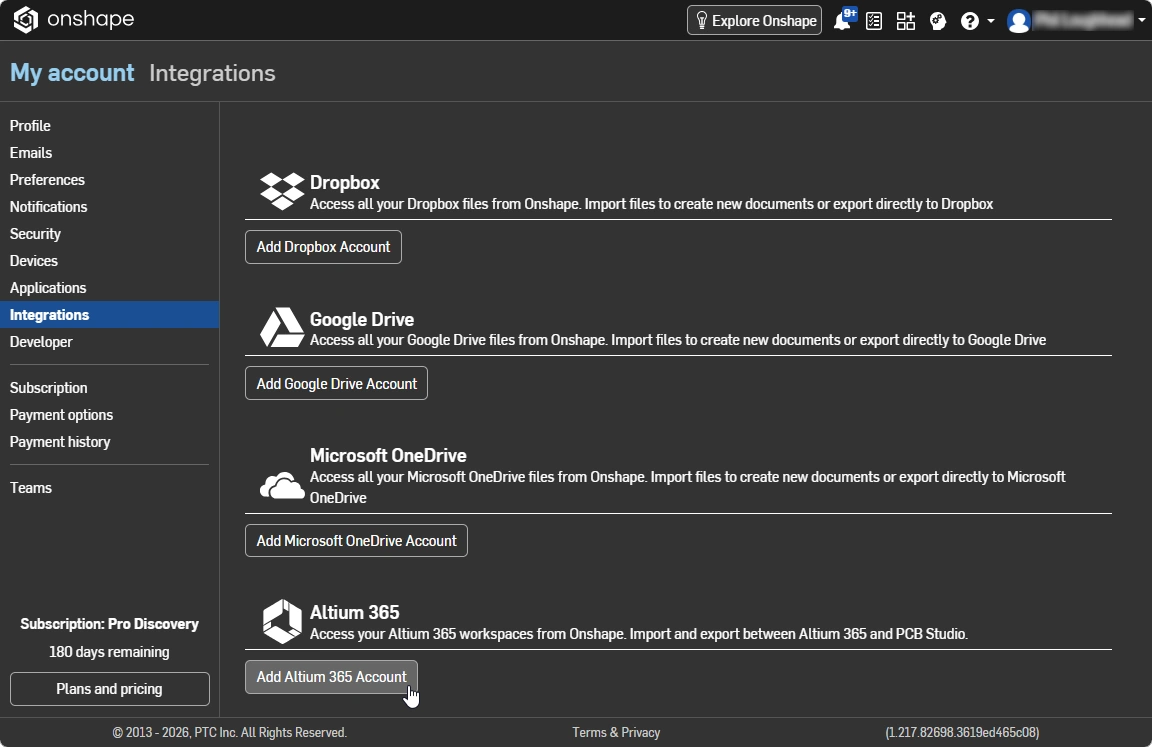Click the My account heading link
1152x747 pixels.
click(x=72, y=73)
